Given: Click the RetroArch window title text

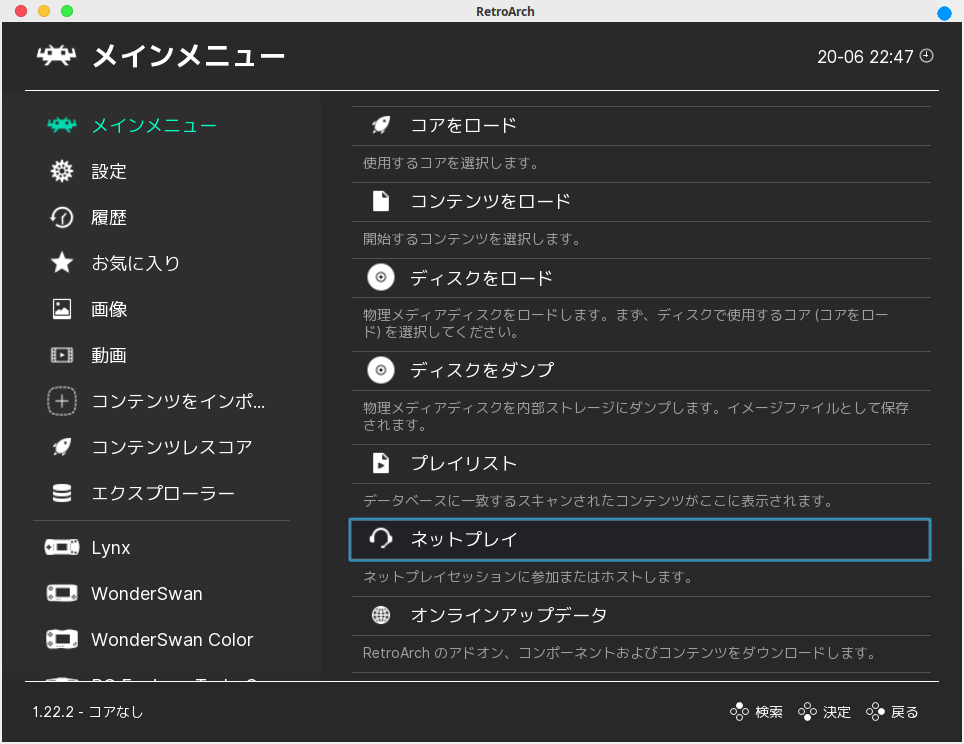Looking at the screenshot, I should click(x=505, y=11).
